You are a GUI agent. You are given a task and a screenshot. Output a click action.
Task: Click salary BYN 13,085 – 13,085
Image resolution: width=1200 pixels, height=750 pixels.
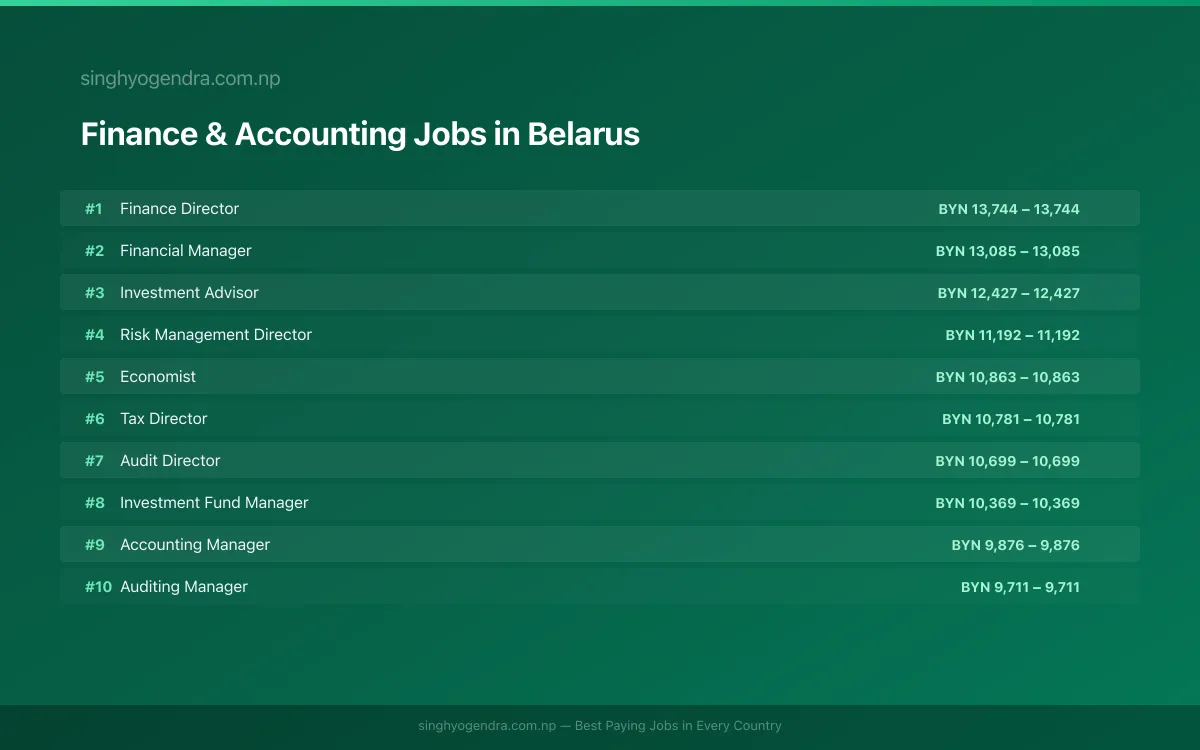[1008, 251]
